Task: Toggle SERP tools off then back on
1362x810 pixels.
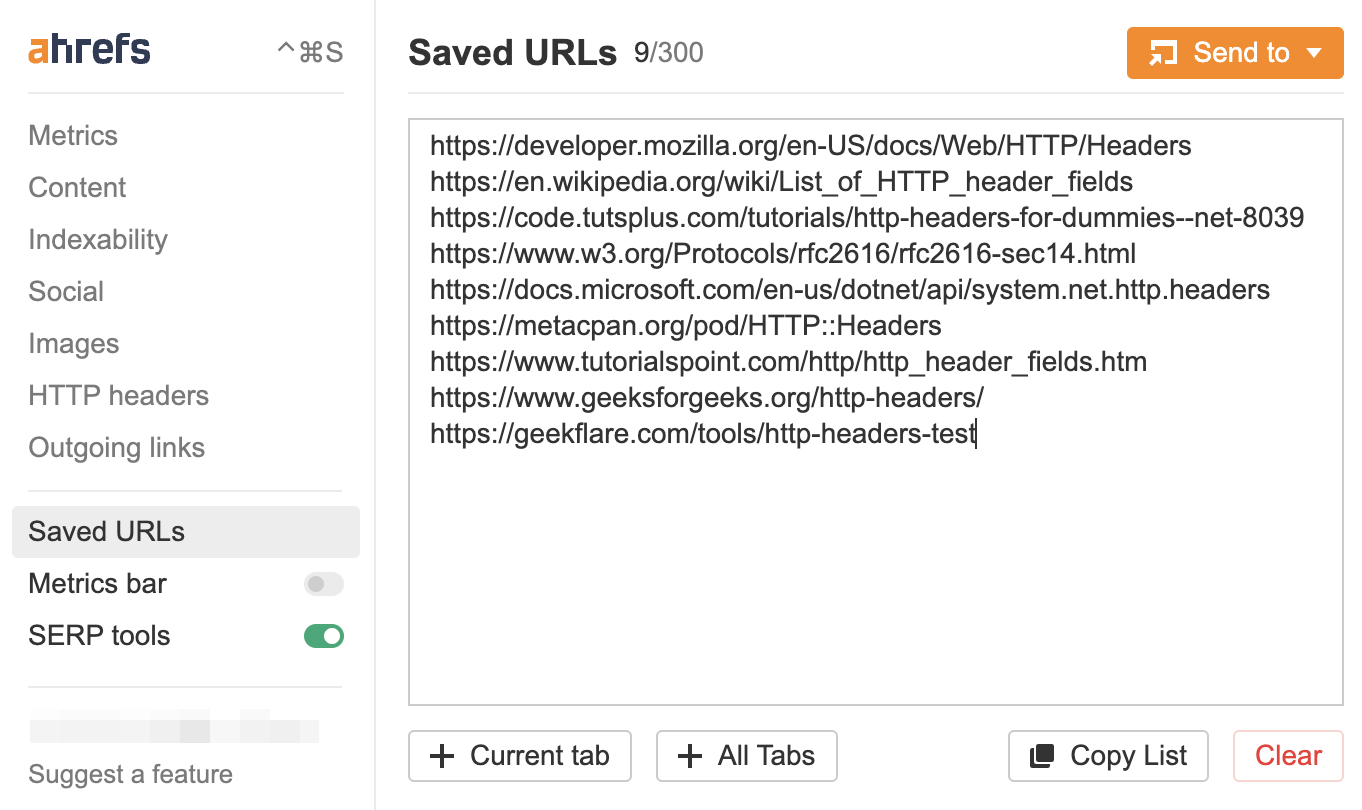Action: coord(323,635)
